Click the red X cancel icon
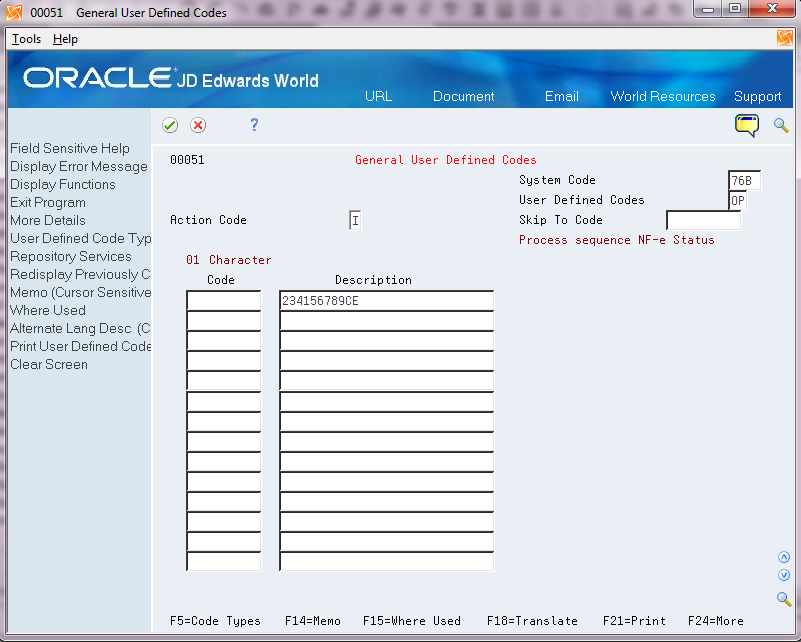 pyautogui.click(x=198, y=125)
